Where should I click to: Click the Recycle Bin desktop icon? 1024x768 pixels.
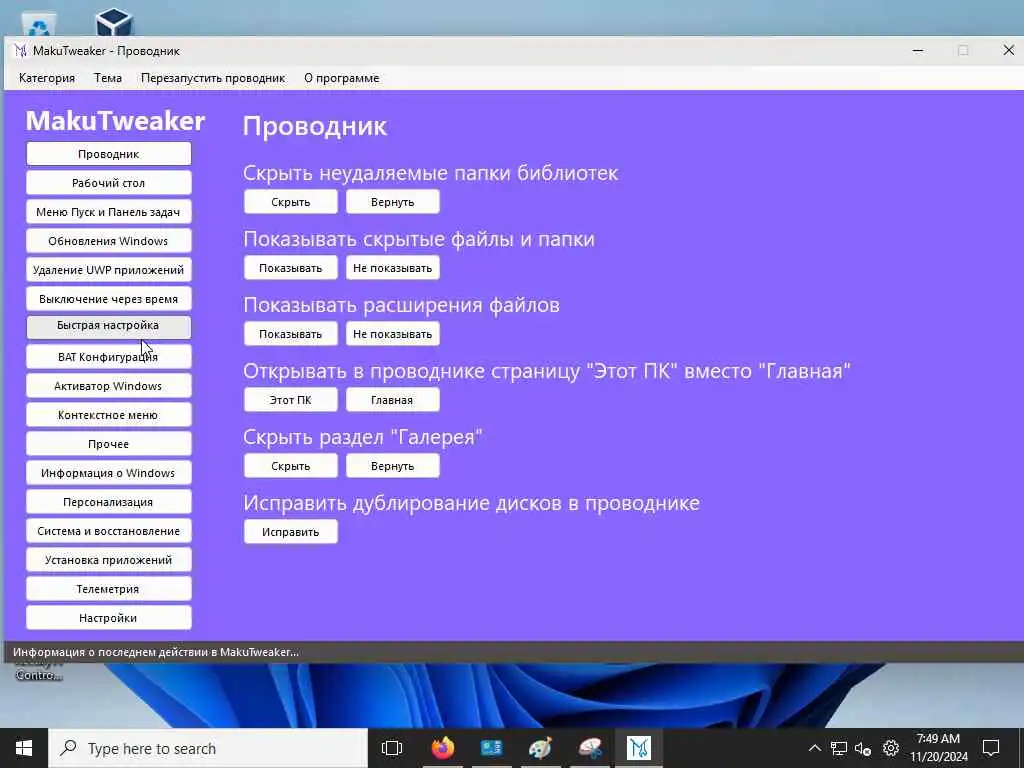click(x=39, y=24)
